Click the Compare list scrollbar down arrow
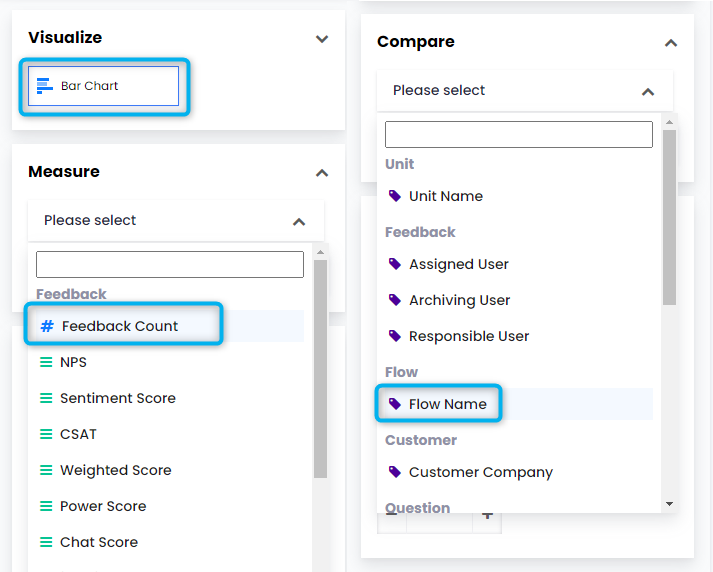Image resolution: width=713 pixels, height=572 pixels. click(x=669, y=504)
